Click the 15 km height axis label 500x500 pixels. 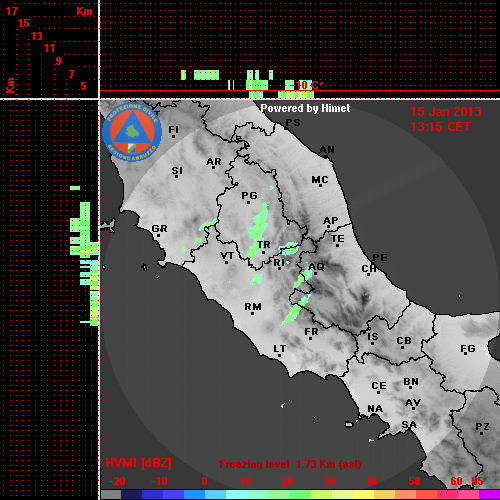point(24,23)
